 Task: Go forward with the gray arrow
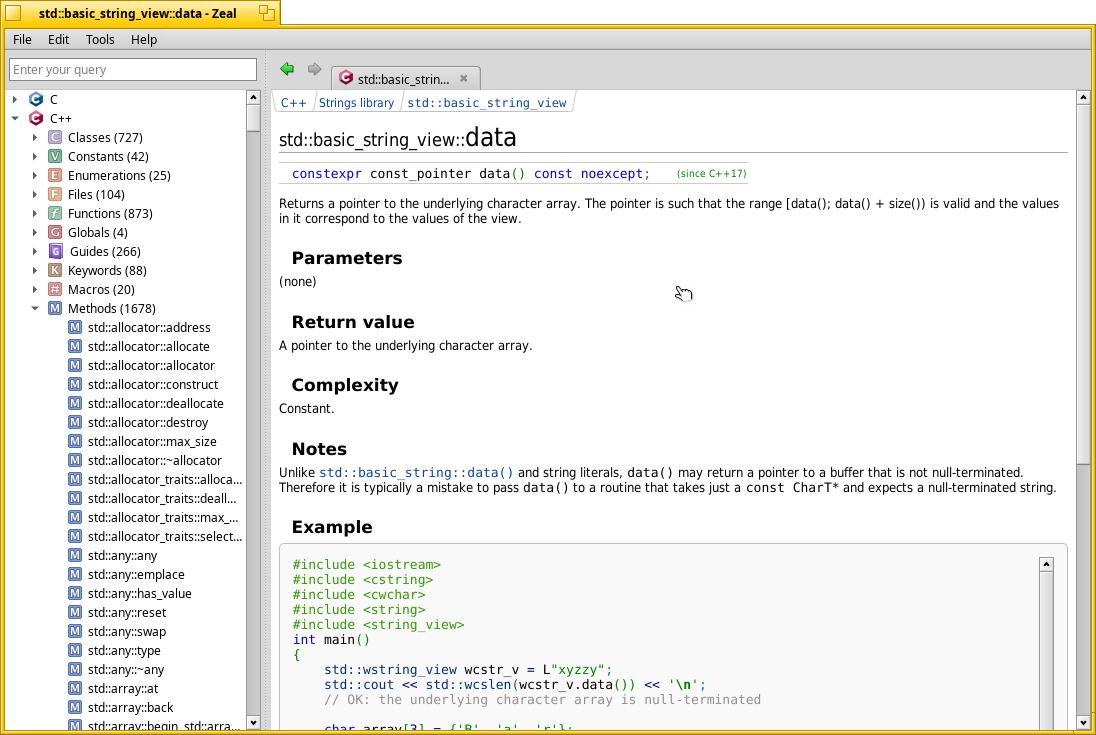pyautogui.click(x=314, y=68)
